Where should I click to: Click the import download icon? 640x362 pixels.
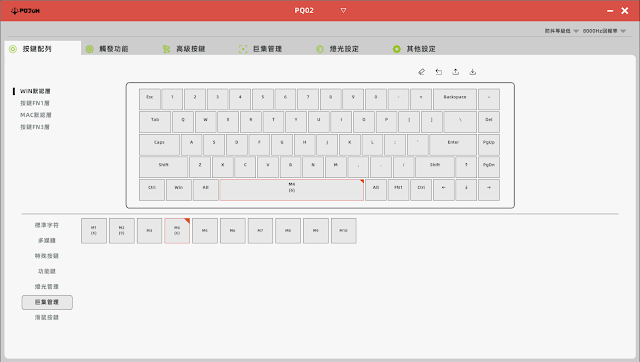tap(473, 72)
